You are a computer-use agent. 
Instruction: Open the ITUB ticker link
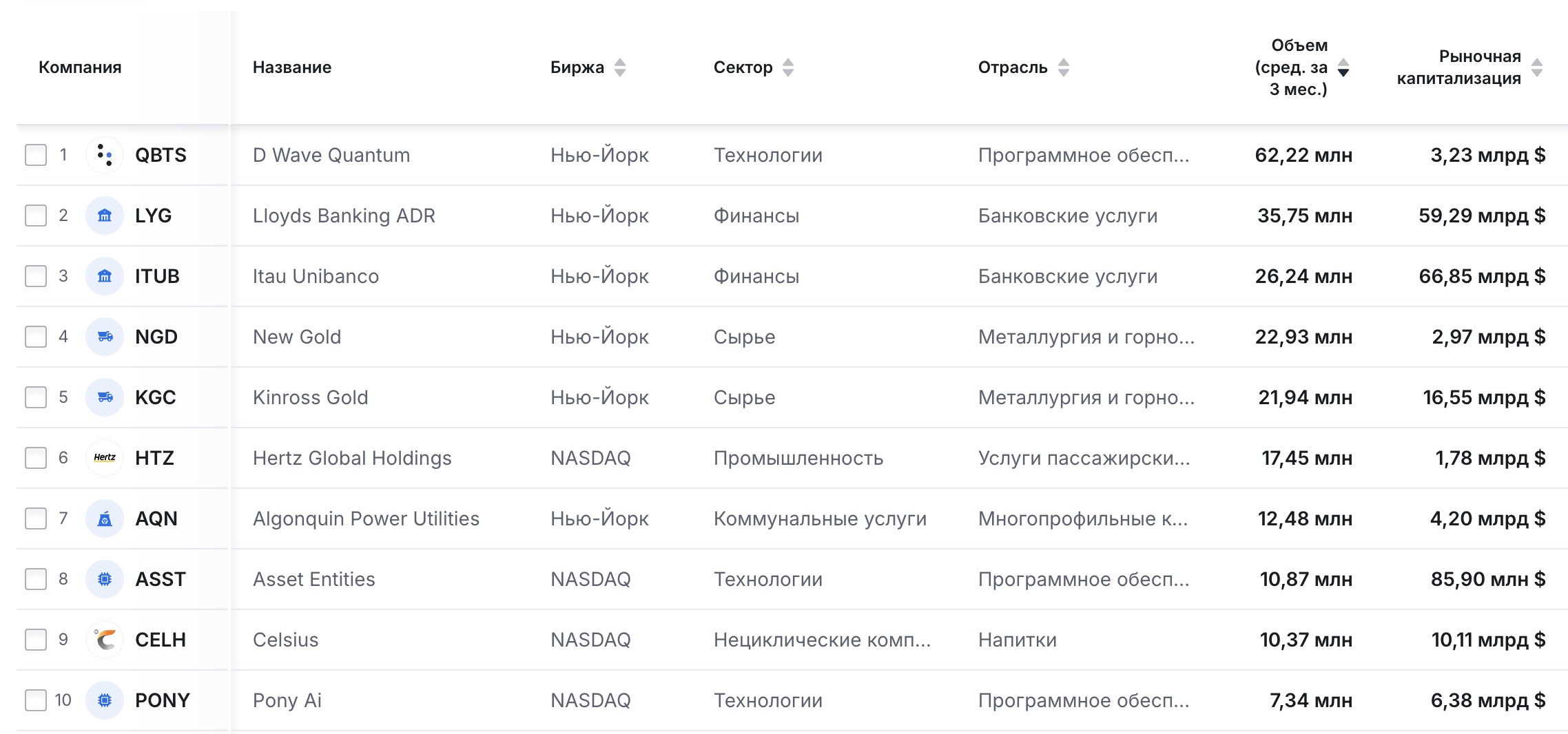pos(157,276)
